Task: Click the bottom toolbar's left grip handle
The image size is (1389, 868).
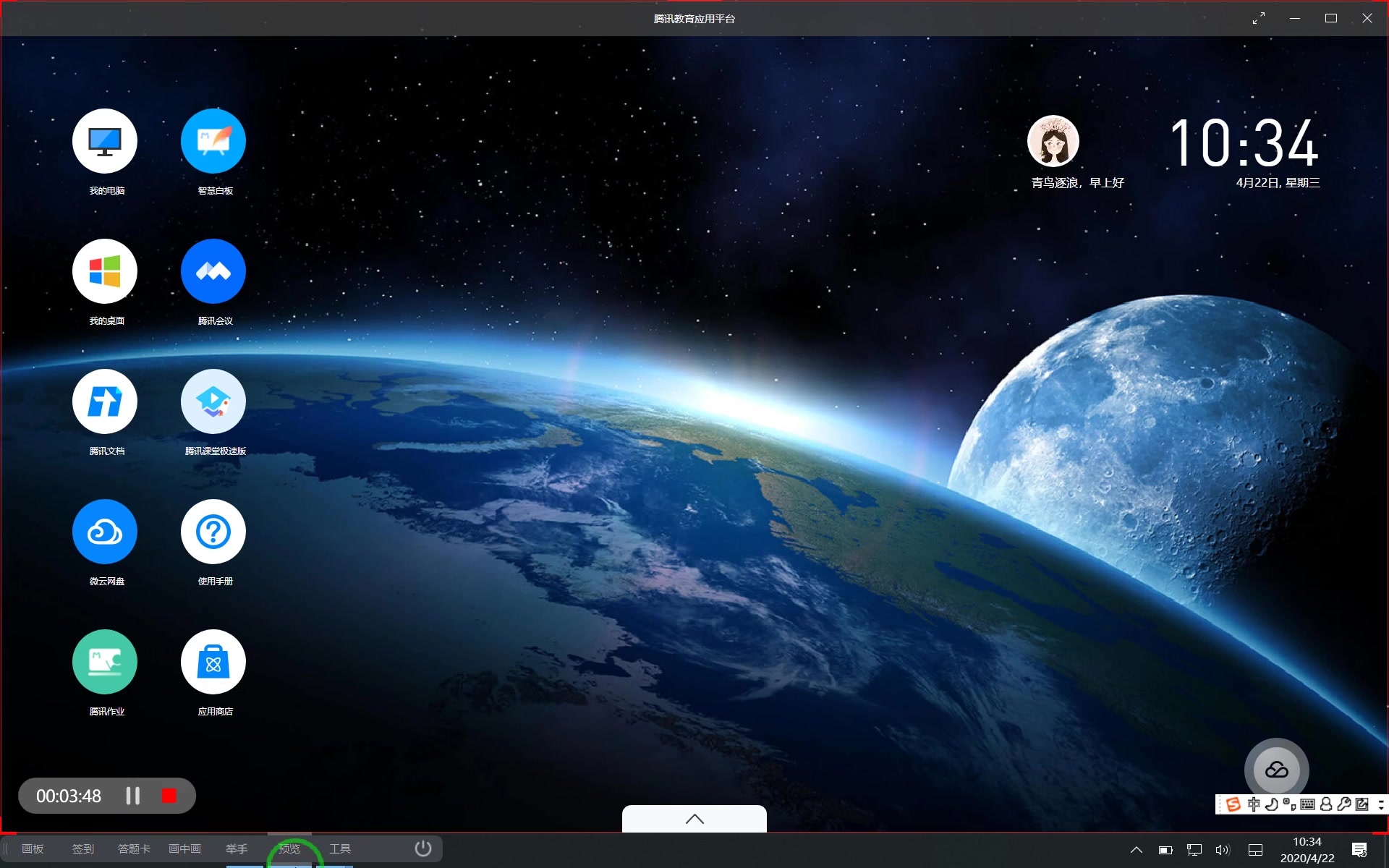Action: click(6, 848)
